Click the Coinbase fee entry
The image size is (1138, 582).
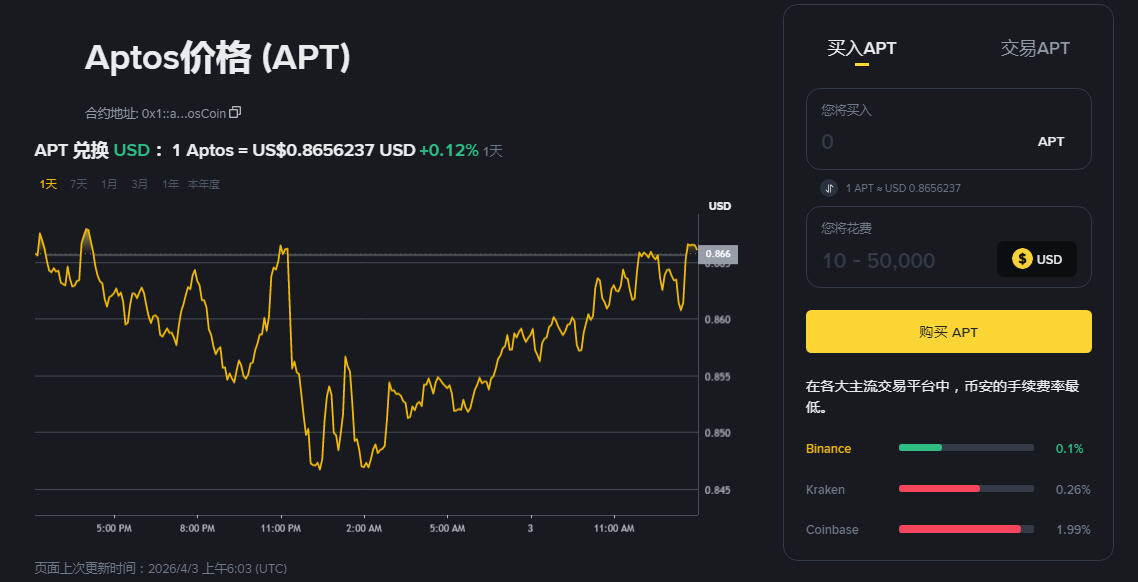tap(832, 529)
